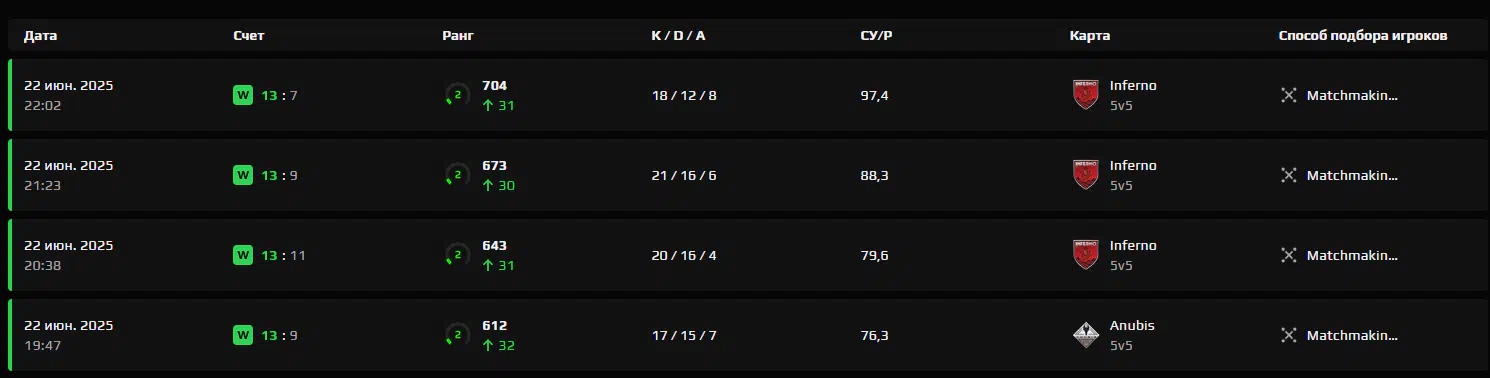The height and width of the screenshot is (378, 1490).
Task: Click green W win badge of 19:47 match
Action: point(243,335)
